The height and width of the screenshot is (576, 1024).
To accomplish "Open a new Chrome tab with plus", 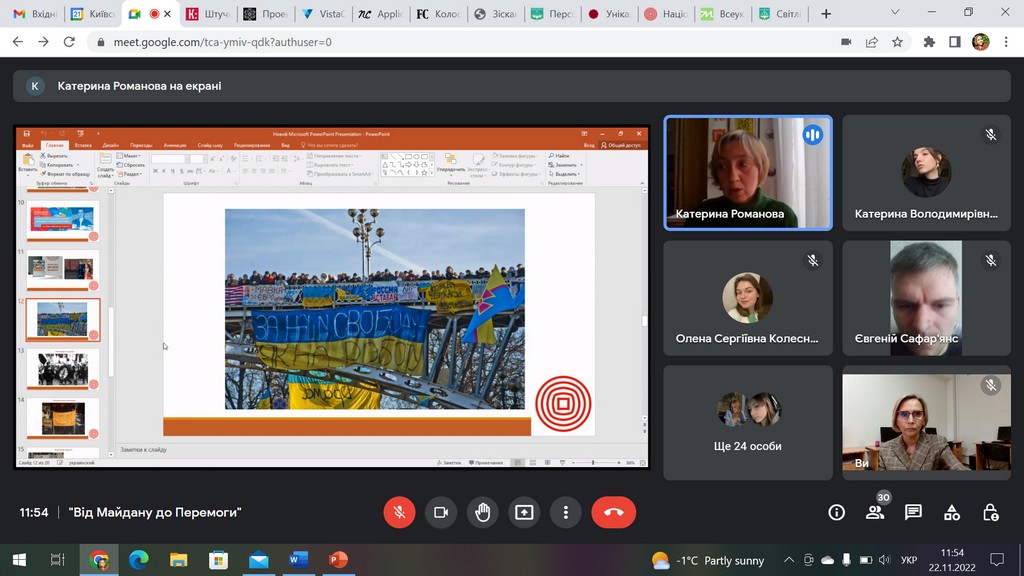I will (825, 14).
